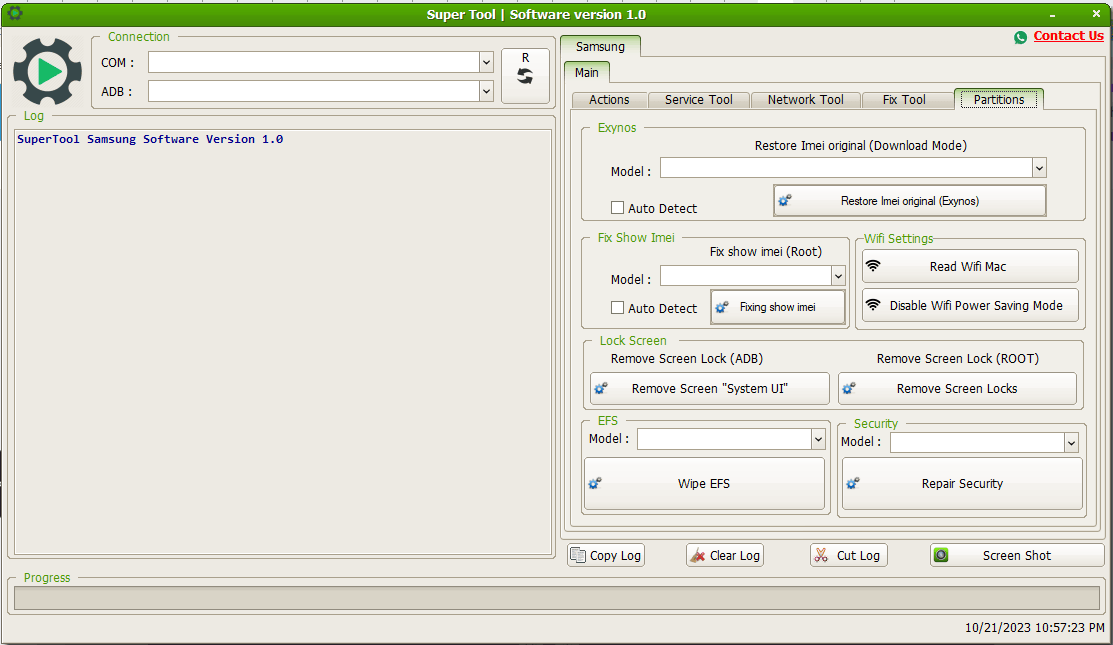
Task: Click the gear icon on Wipe EFS
Action: [x=594, y=483]
